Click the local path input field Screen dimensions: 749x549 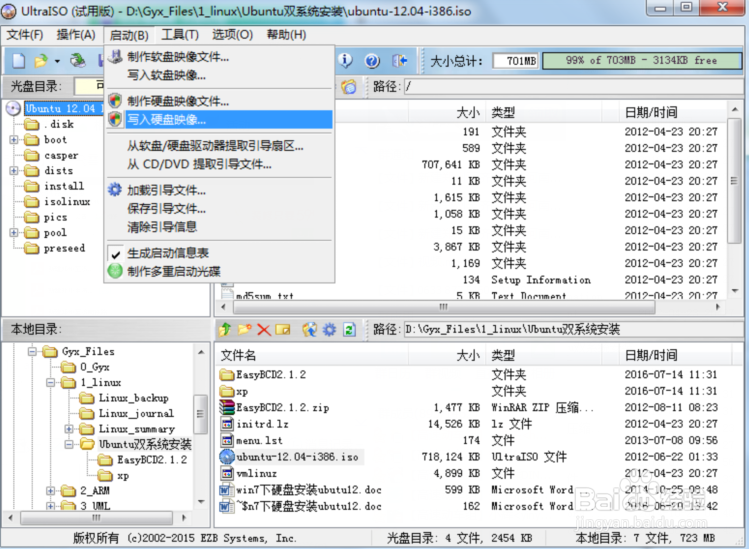coord(573,329)
